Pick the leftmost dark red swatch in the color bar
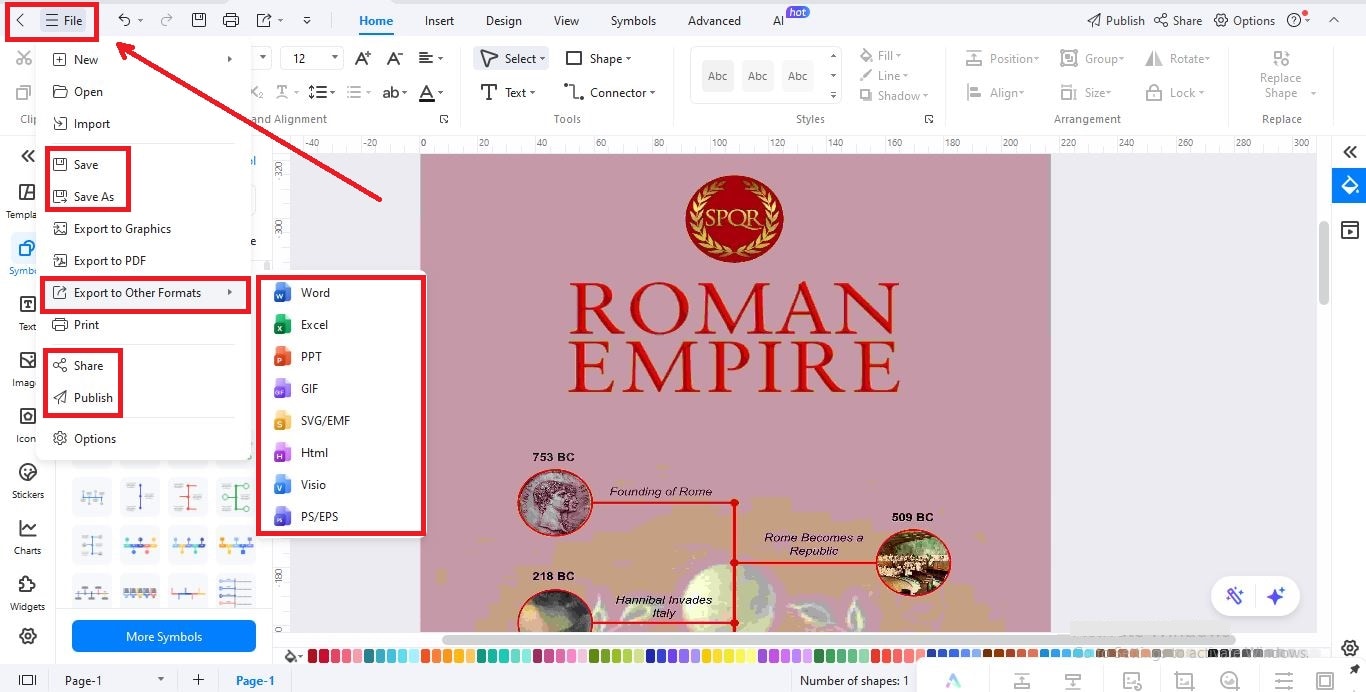The image size is (1366, 692). point(313,657)
